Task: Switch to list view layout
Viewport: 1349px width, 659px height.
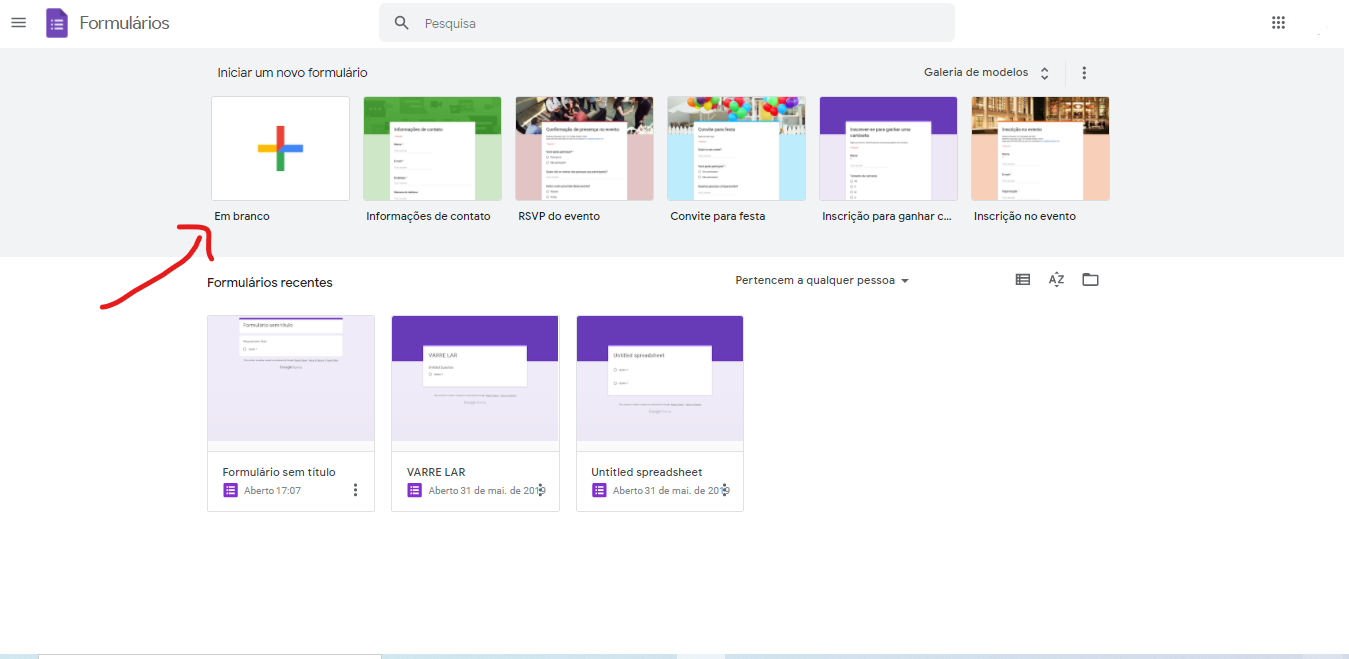Action: click(1022, 280)
